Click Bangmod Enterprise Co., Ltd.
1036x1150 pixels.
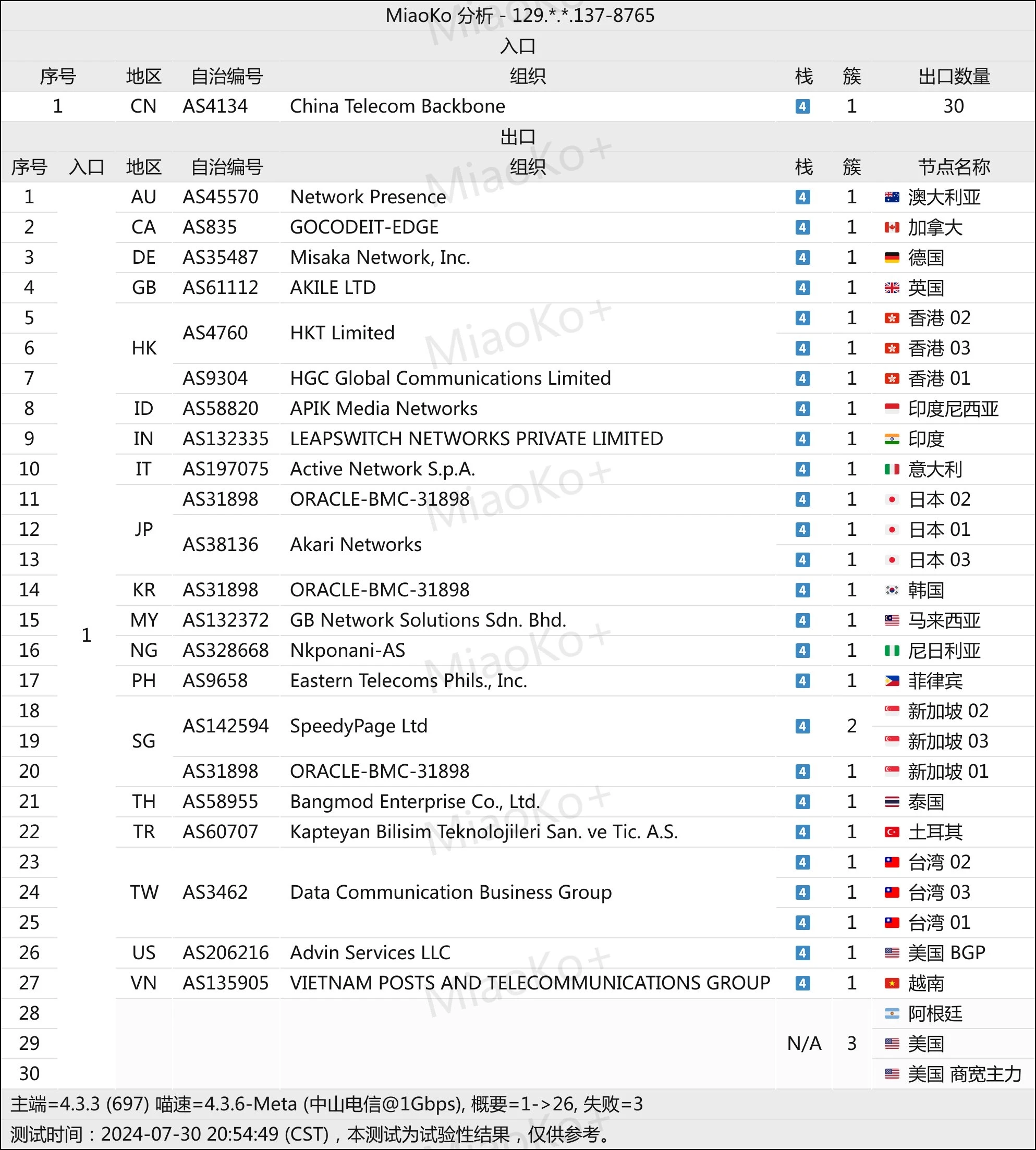[415, 802]
